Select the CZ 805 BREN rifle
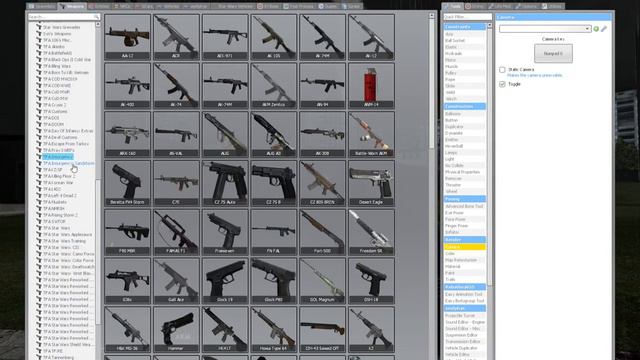640x360 pixels. (322, 183)
